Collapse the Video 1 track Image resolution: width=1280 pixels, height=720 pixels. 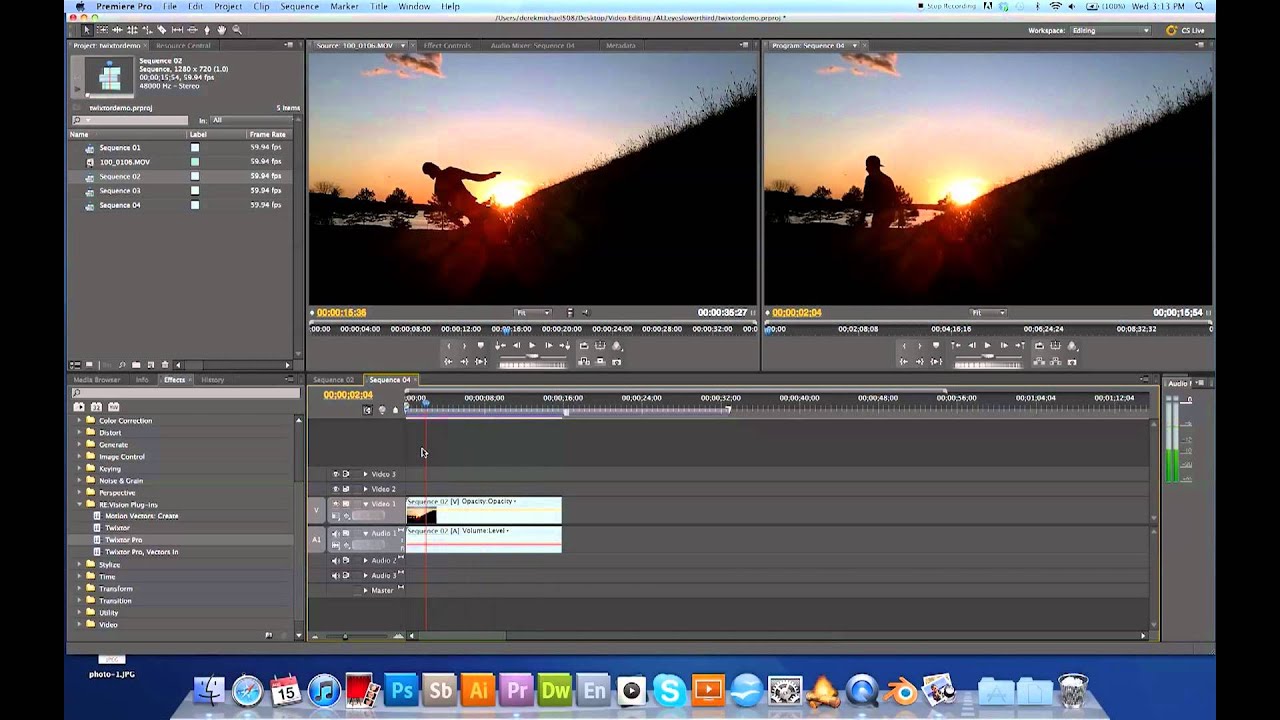click(366, 504)
